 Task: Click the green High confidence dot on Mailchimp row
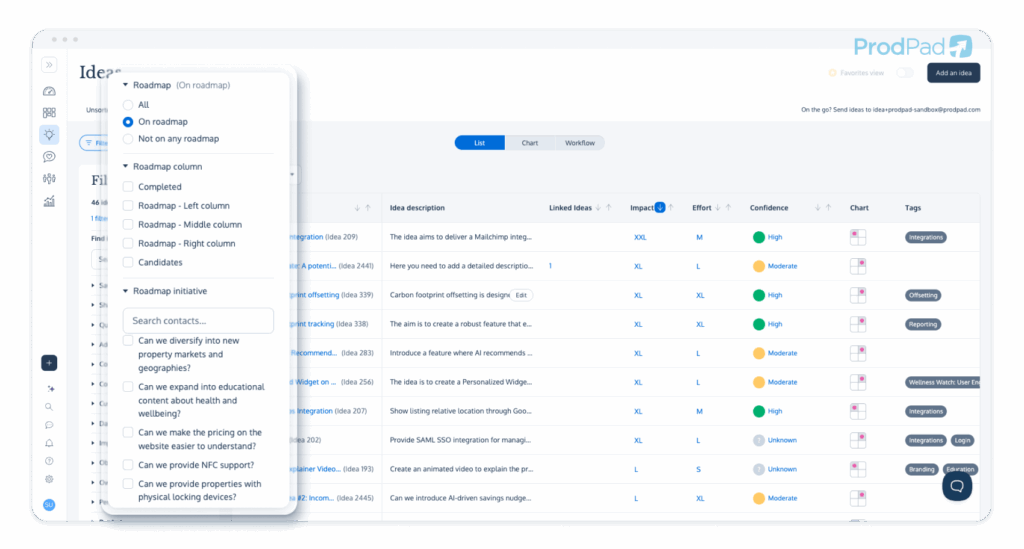click(x=758, y=238)
